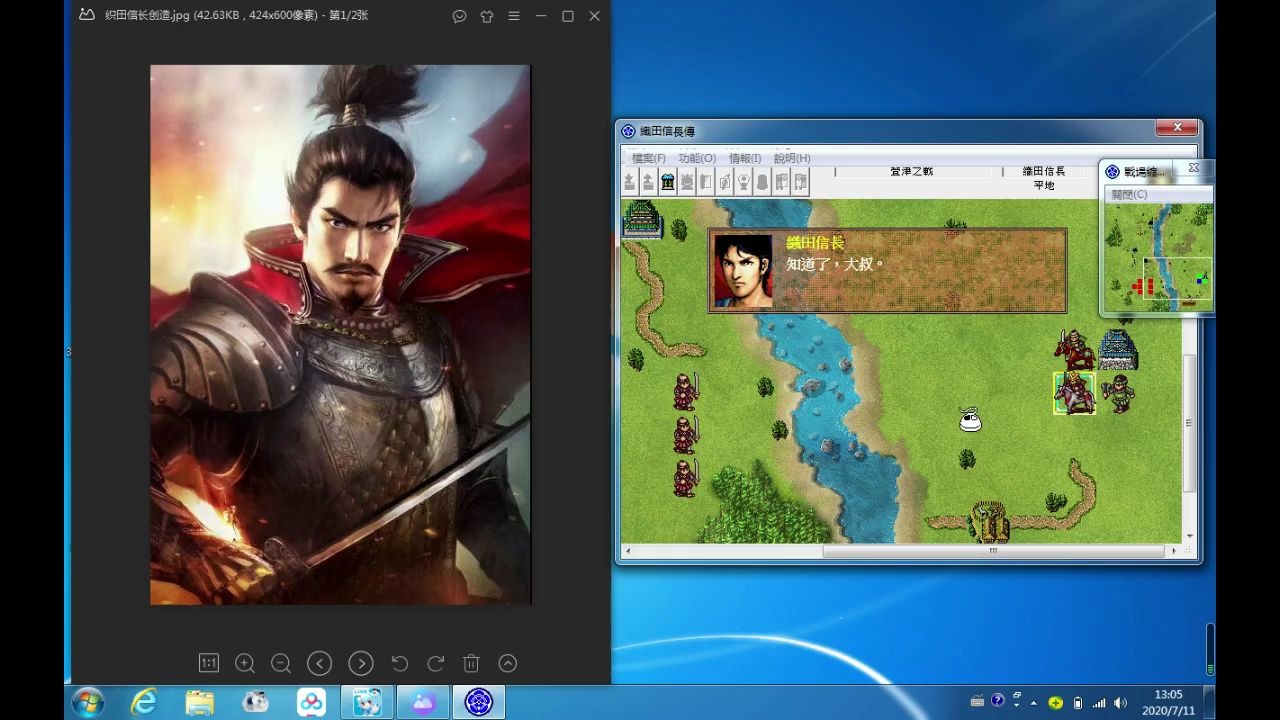Go to the next image

click(361, 663)
